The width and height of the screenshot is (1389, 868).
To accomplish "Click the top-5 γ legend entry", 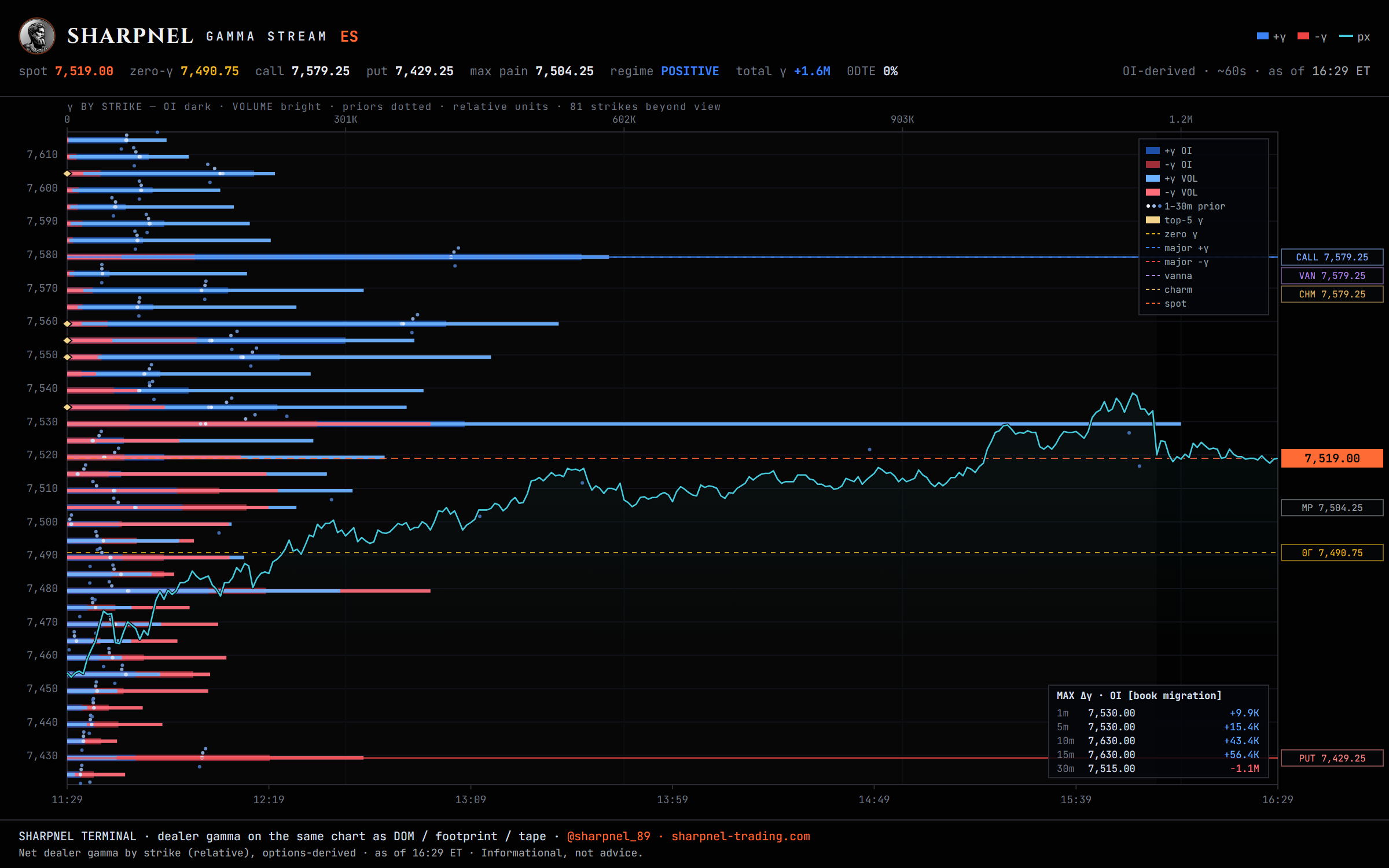I will (1174, 220).
